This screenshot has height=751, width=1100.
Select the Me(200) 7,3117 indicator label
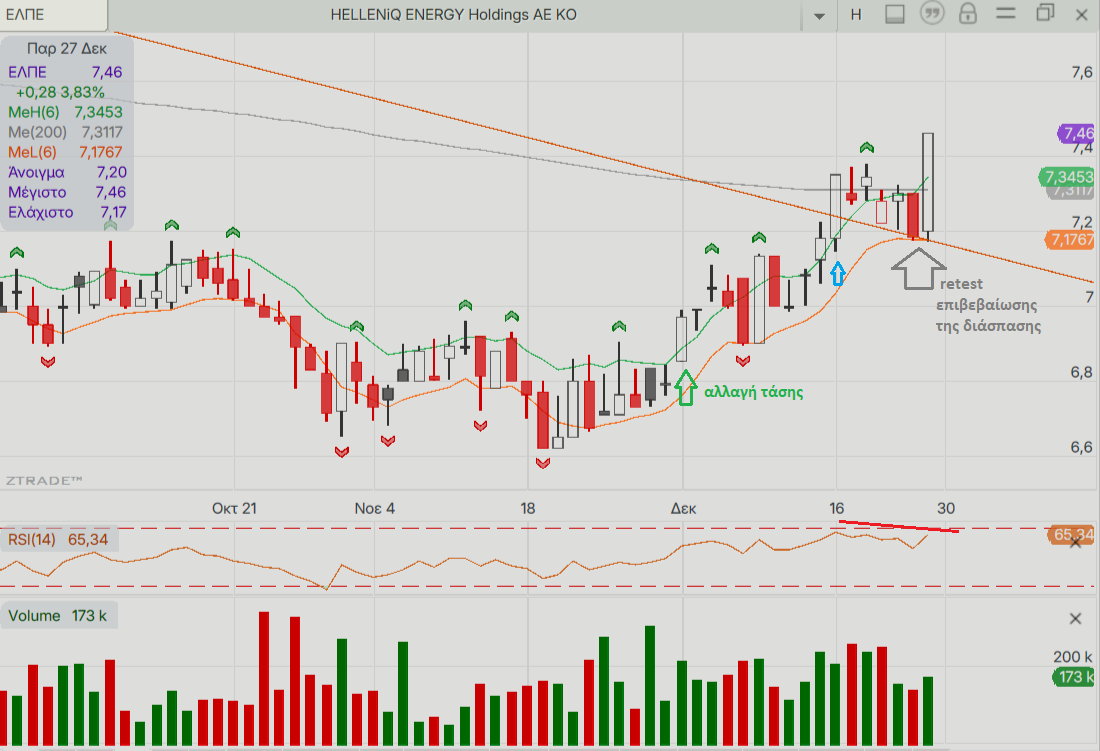pyautogui.click(x=65, y=132)
